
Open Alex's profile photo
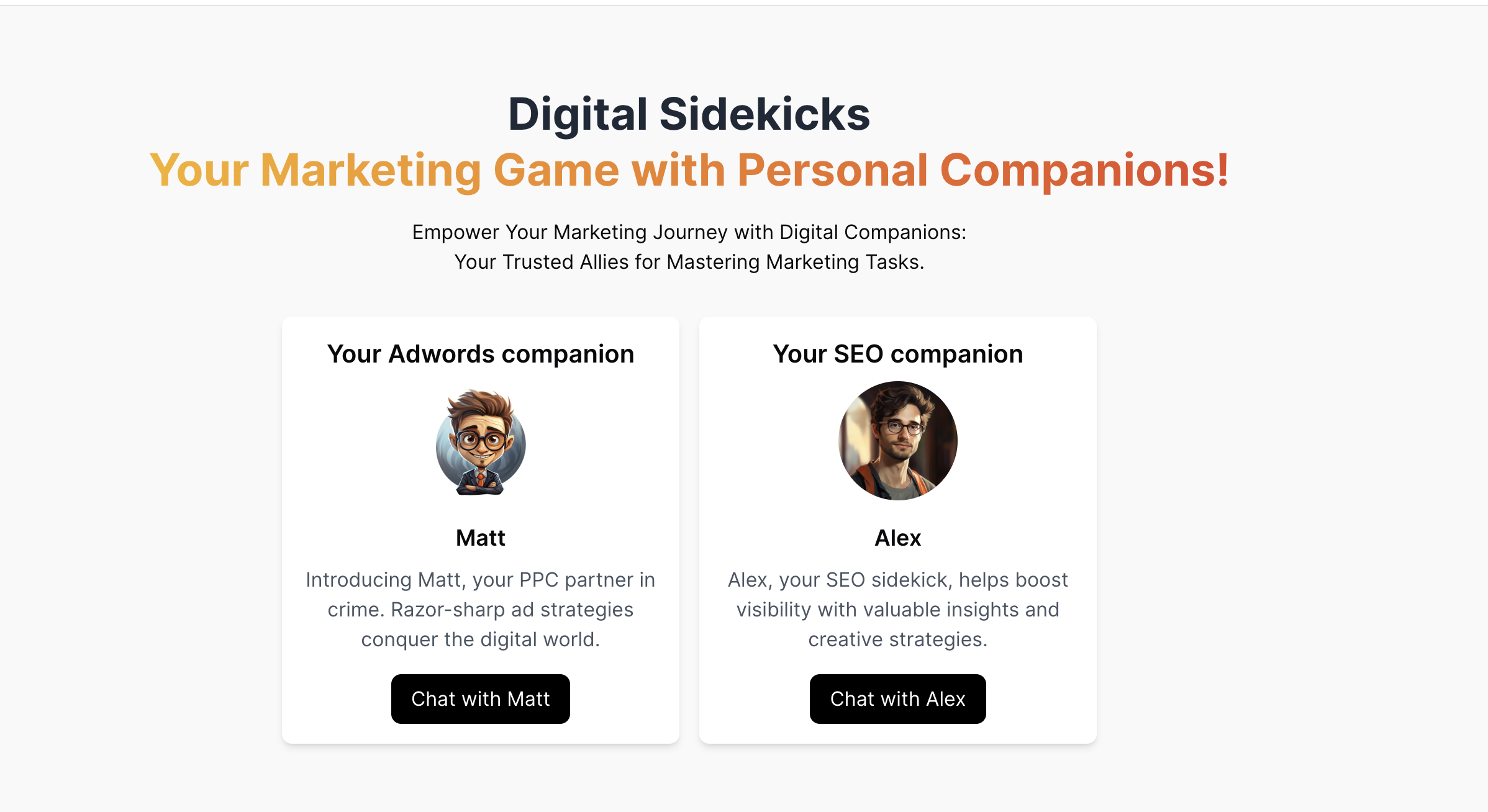pos(897,440)
